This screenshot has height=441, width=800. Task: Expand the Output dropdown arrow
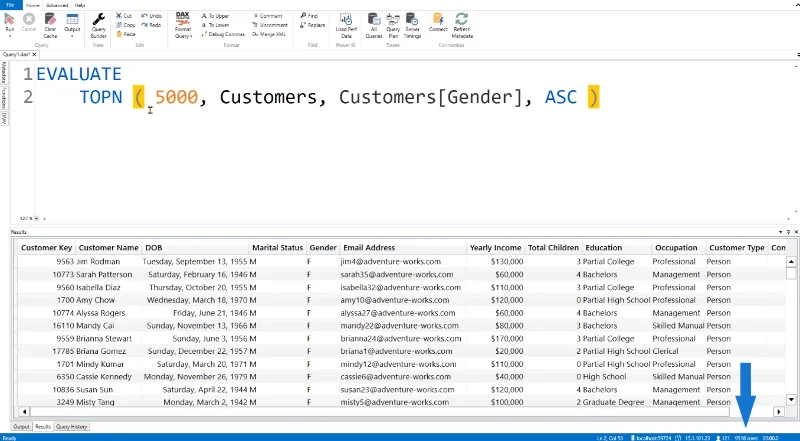coord(72,36)
